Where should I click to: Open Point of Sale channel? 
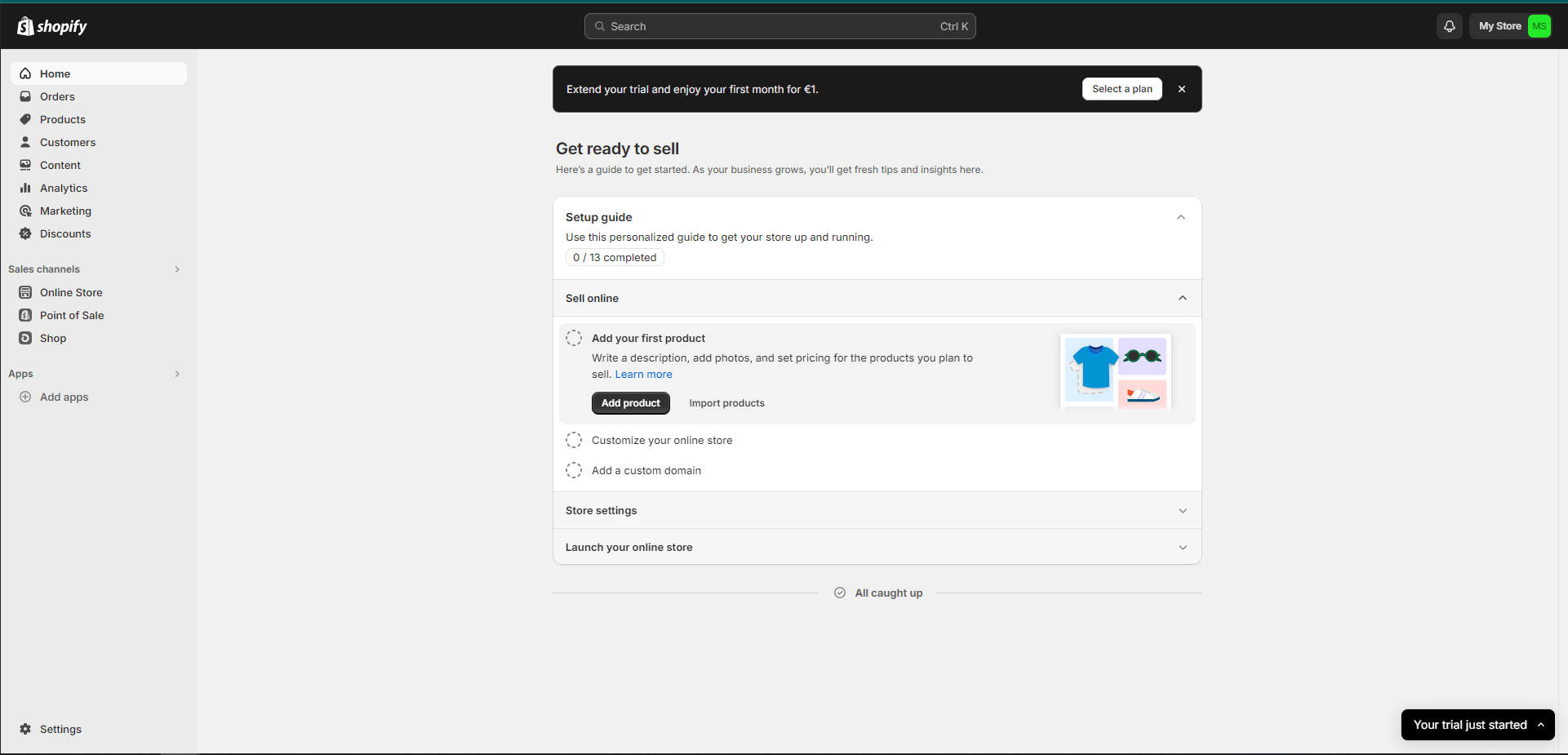(x=99, y=315)
